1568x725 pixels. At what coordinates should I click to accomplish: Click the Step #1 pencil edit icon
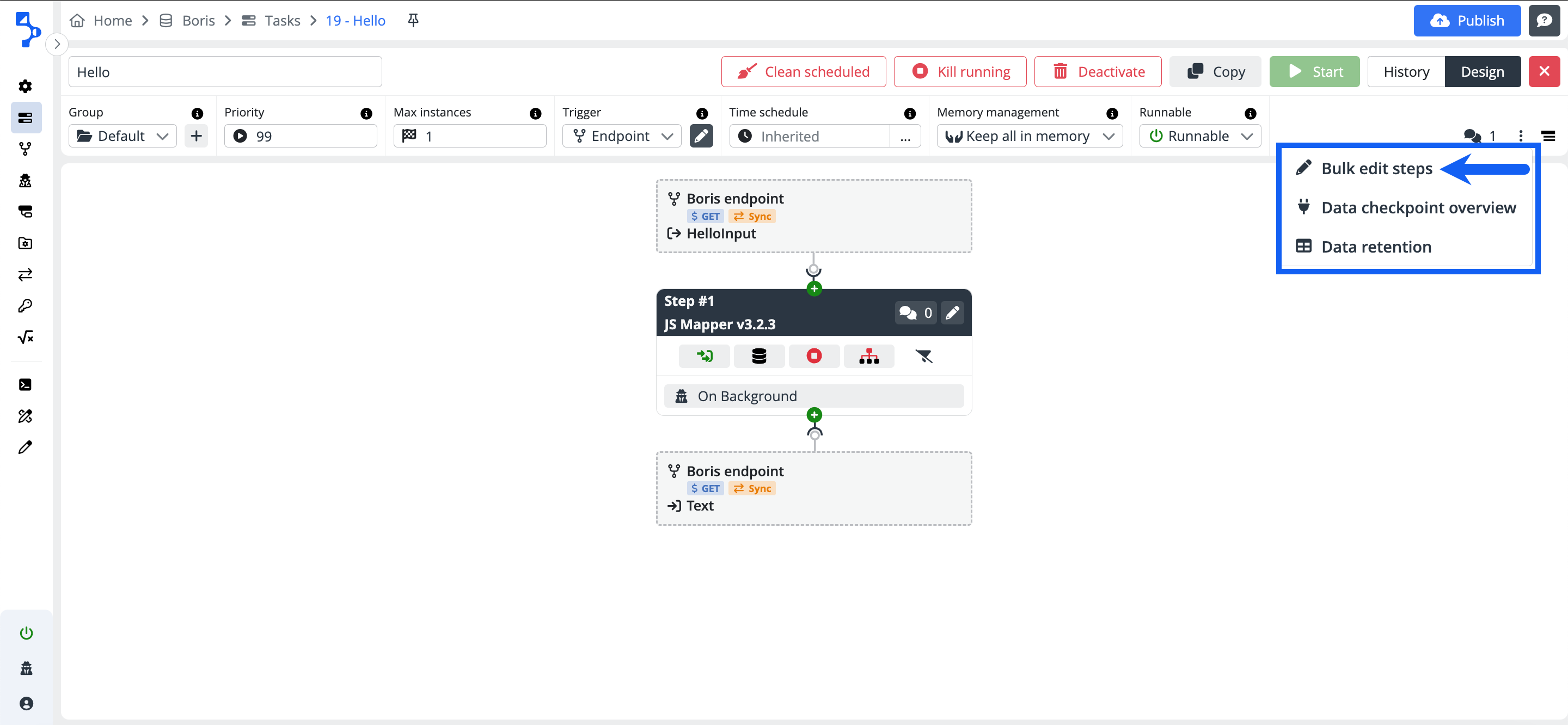952,313
